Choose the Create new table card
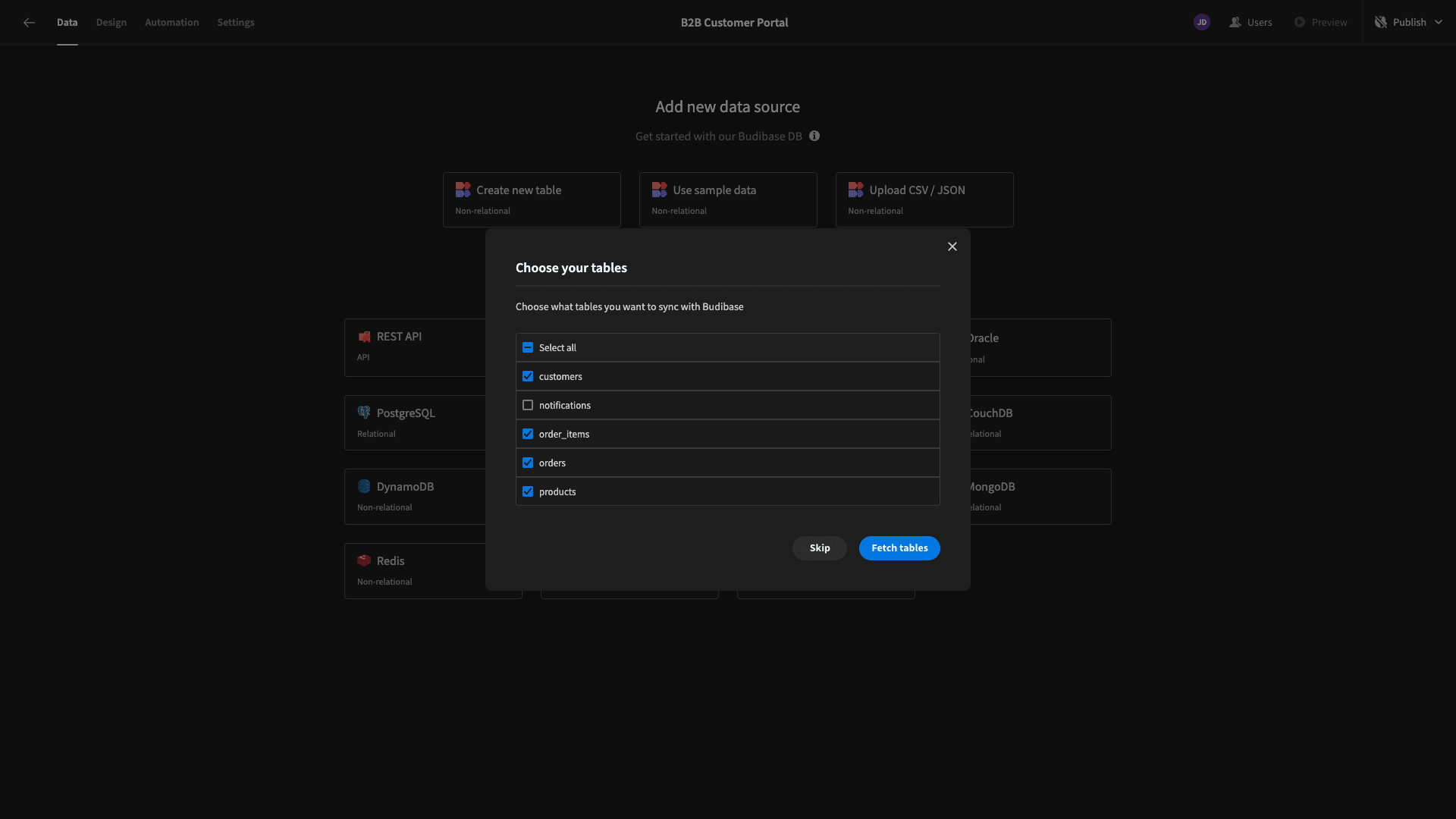Viewport: 1456px width, 819px height. [x=532, y=199]
